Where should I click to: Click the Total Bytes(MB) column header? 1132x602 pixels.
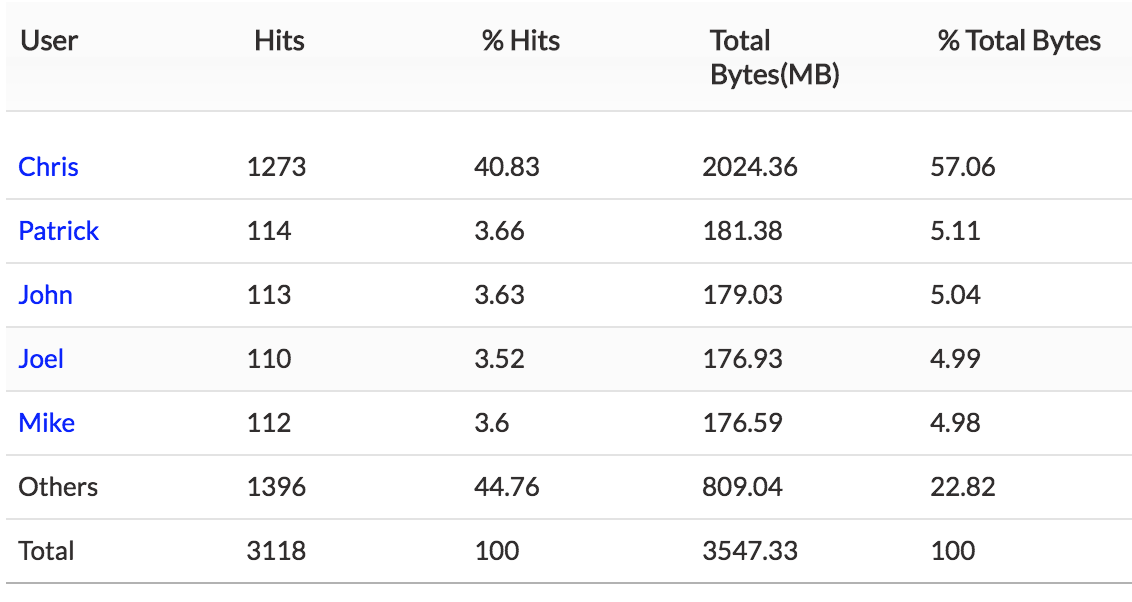(x=773, y=57)
